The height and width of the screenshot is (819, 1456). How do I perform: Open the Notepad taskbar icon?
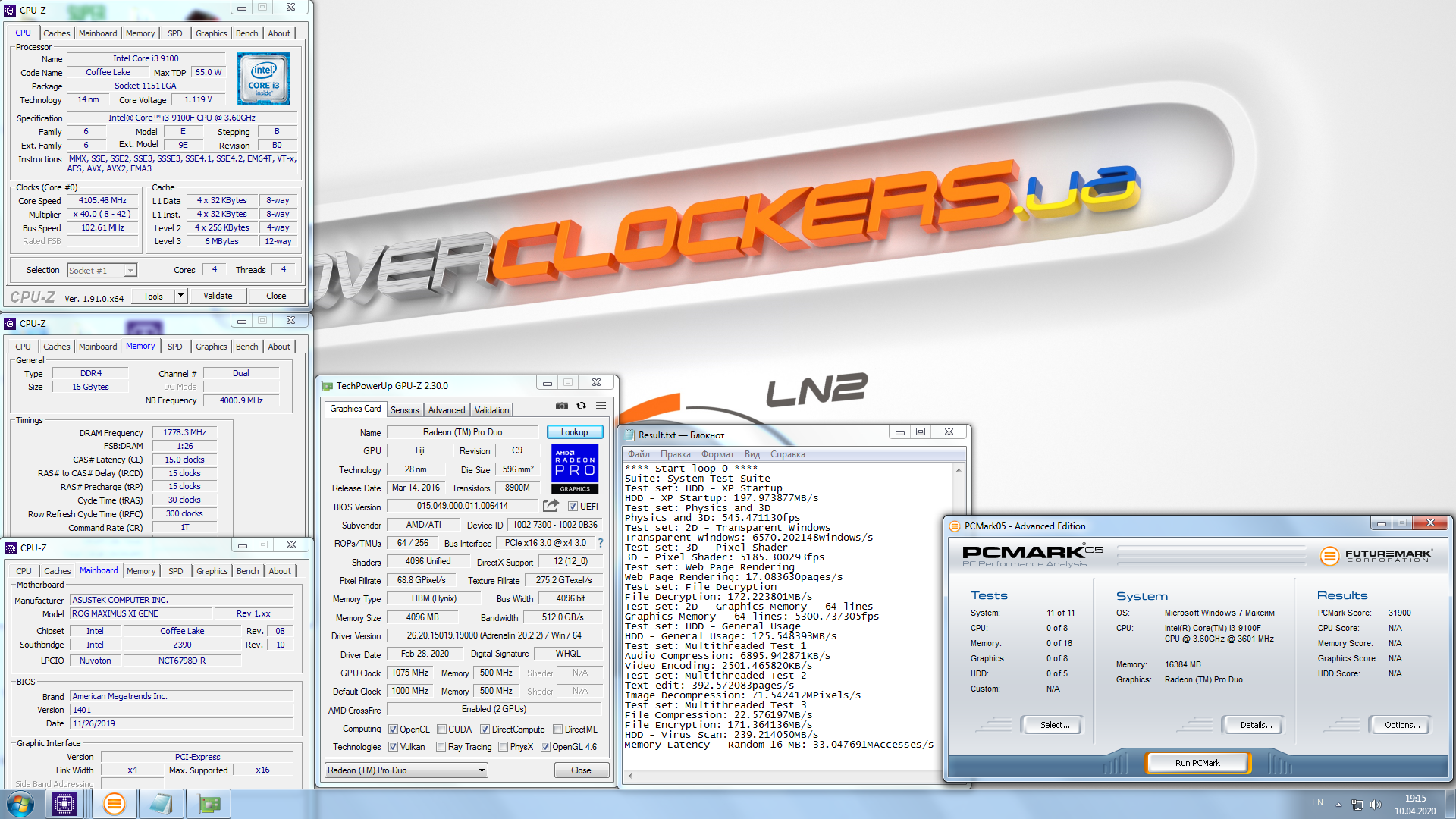[x=161, y=804]
